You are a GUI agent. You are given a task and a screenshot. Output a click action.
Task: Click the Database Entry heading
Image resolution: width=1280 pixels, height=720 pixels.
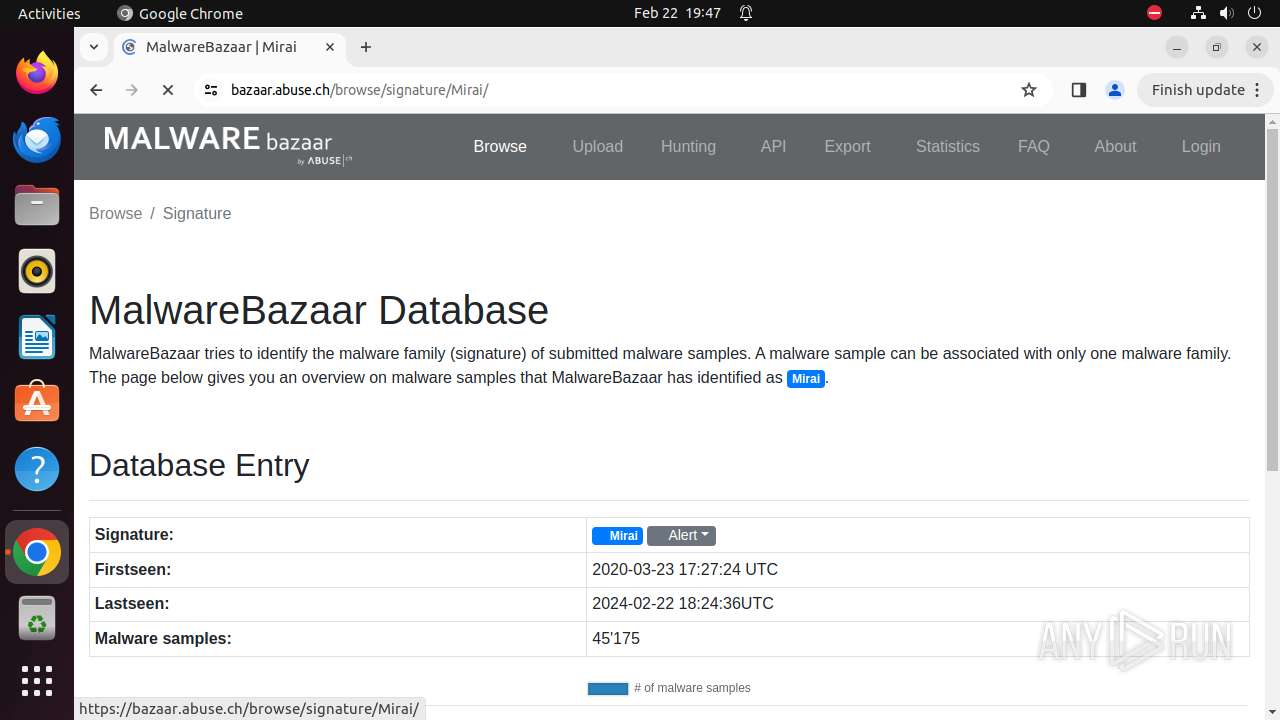(x=199, y=465)
